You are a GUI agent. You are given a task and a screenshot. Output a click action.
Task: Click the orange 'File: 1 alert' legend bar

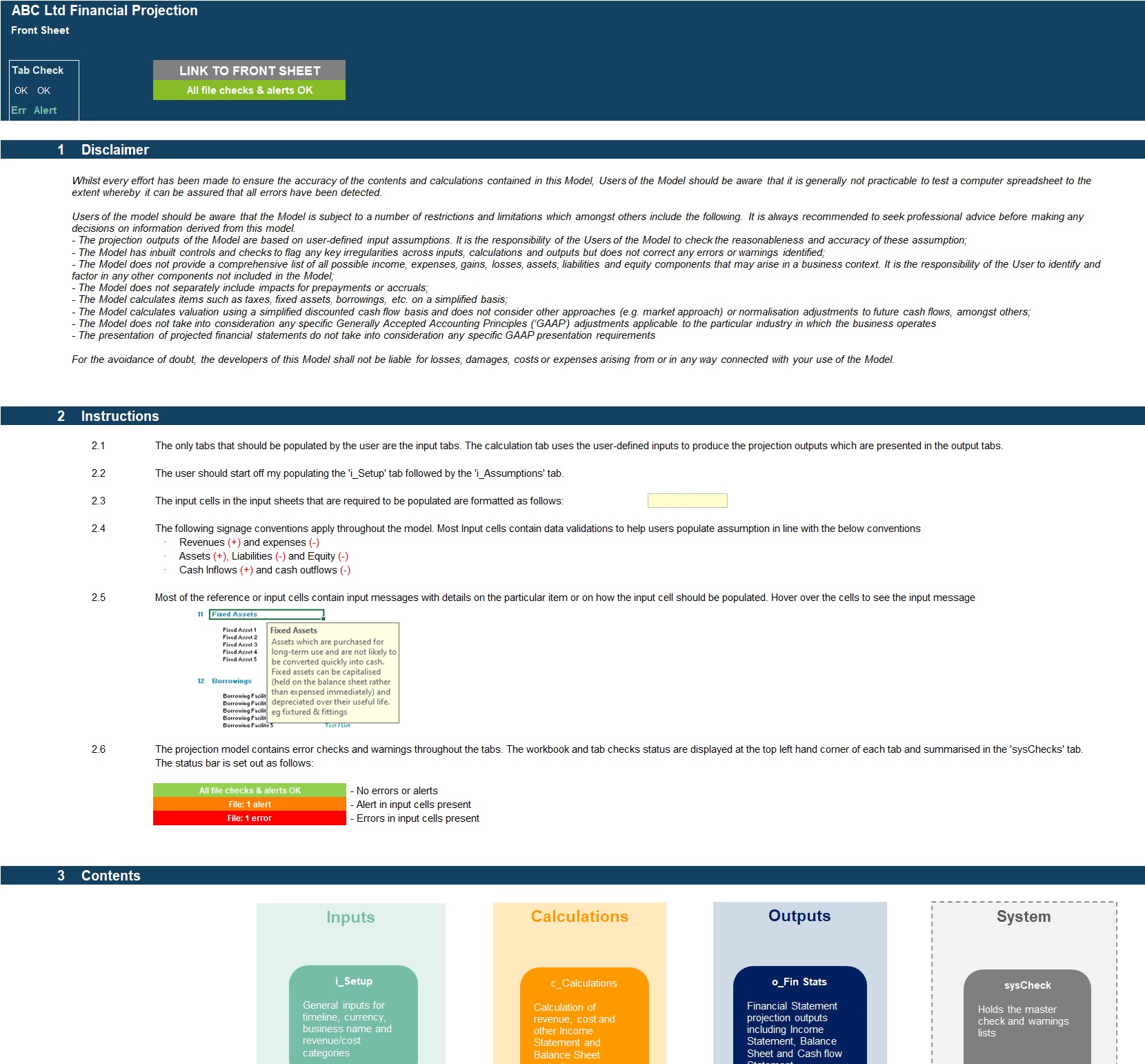(x=249, y=805)
